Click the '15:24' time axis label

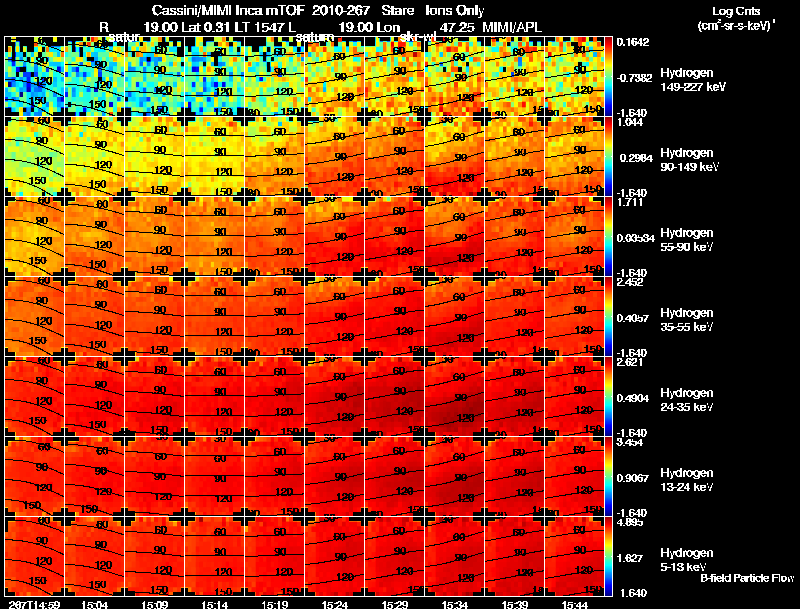click(335, 605)
